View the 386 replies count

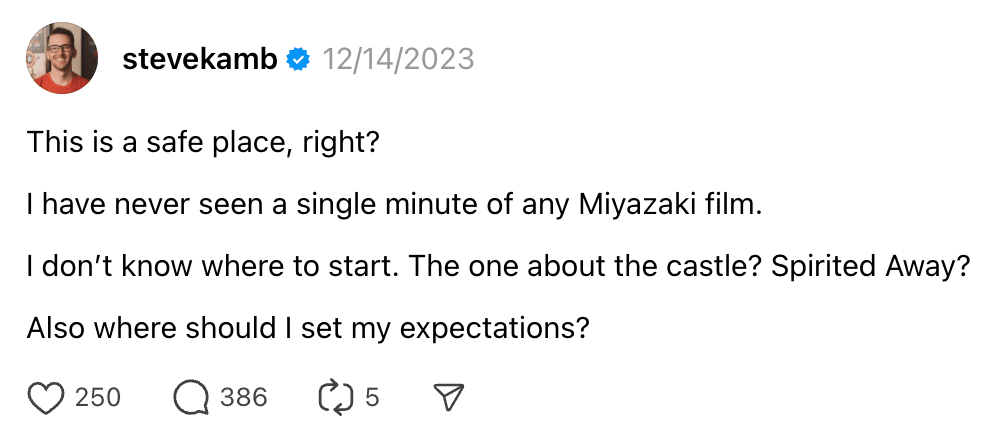tap(244, 398)
